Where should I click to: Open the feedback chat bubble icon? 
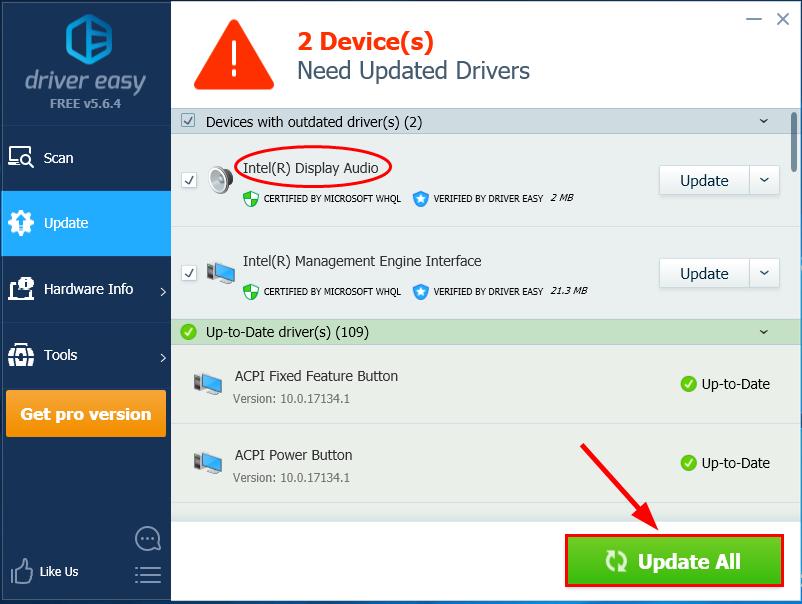coord(148,539)
